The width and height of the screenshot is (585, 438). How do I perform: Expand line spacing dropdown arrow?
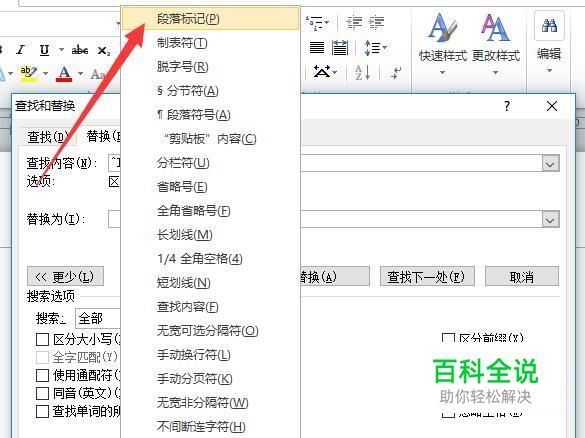pos(384,47)
